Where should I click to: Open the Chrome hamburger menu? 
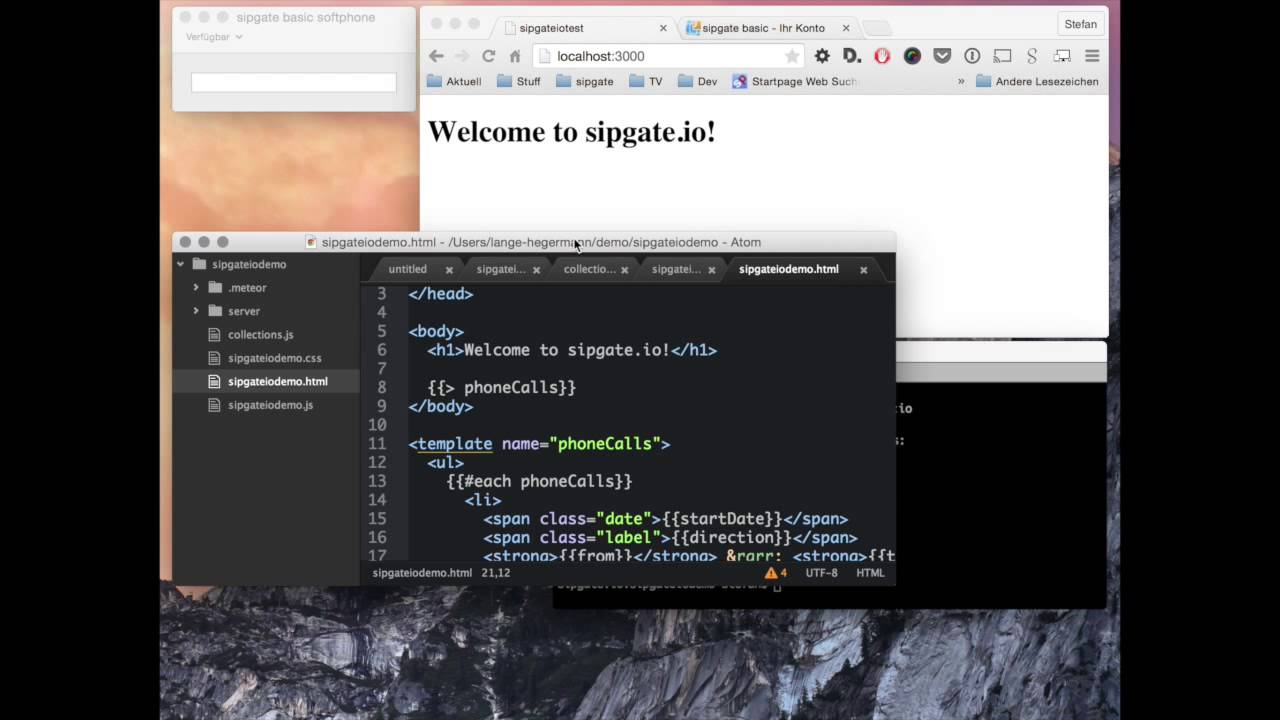pyautogui.click(x=1092, y=56)
